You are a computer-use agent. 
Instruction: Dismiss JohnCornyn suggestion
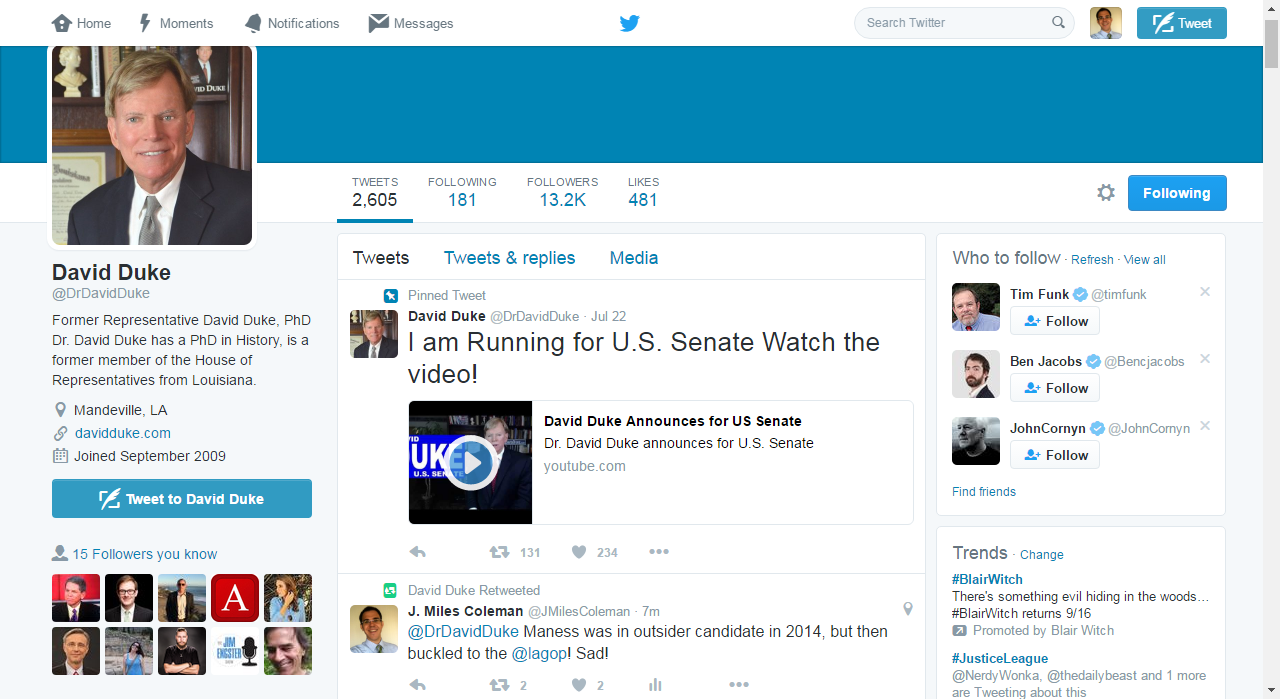click(1205, 426)
